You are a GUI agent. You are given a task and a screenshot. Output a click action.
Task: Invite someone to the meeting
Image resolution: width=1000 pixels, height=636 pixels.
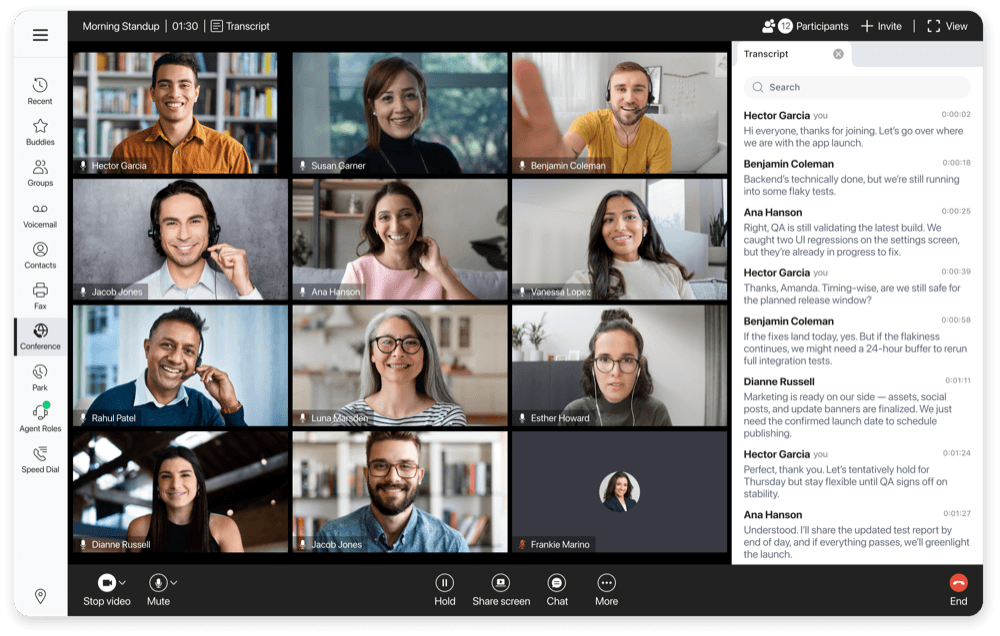pyautogui.click(x=880, y=26)
